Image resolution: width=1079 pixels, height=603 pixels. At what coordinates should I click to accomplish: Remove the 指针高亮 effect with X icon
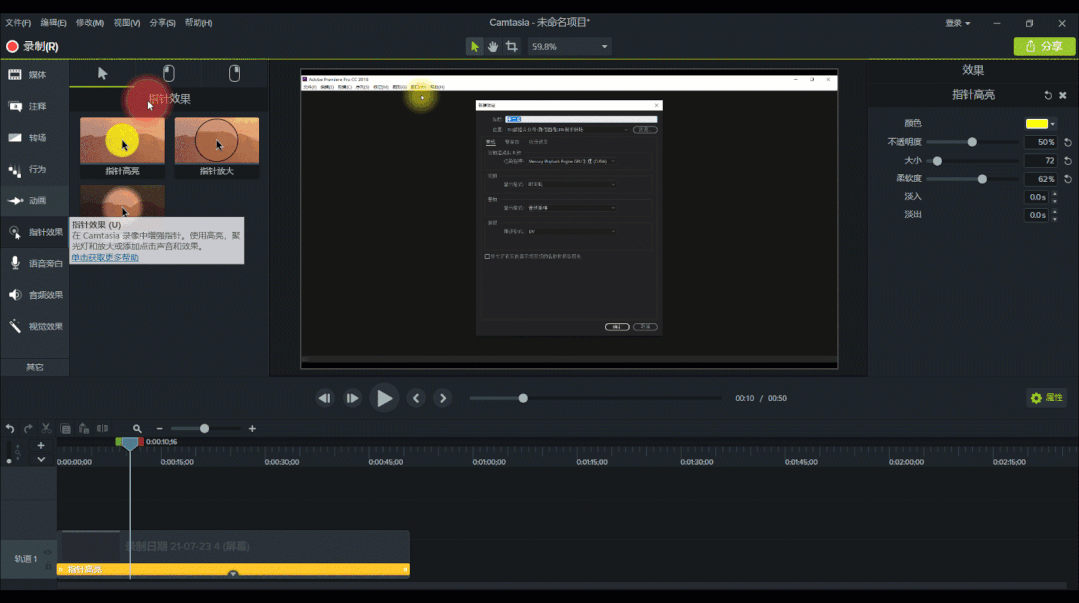[1062, 95]
